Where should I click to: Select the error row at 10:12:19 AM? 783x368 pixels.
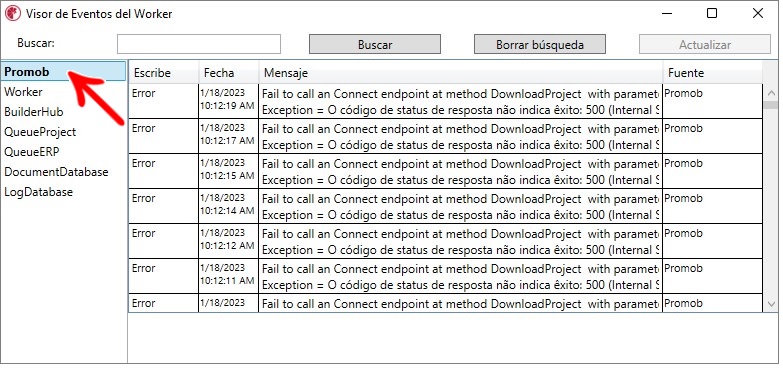(x=445, y=101)
